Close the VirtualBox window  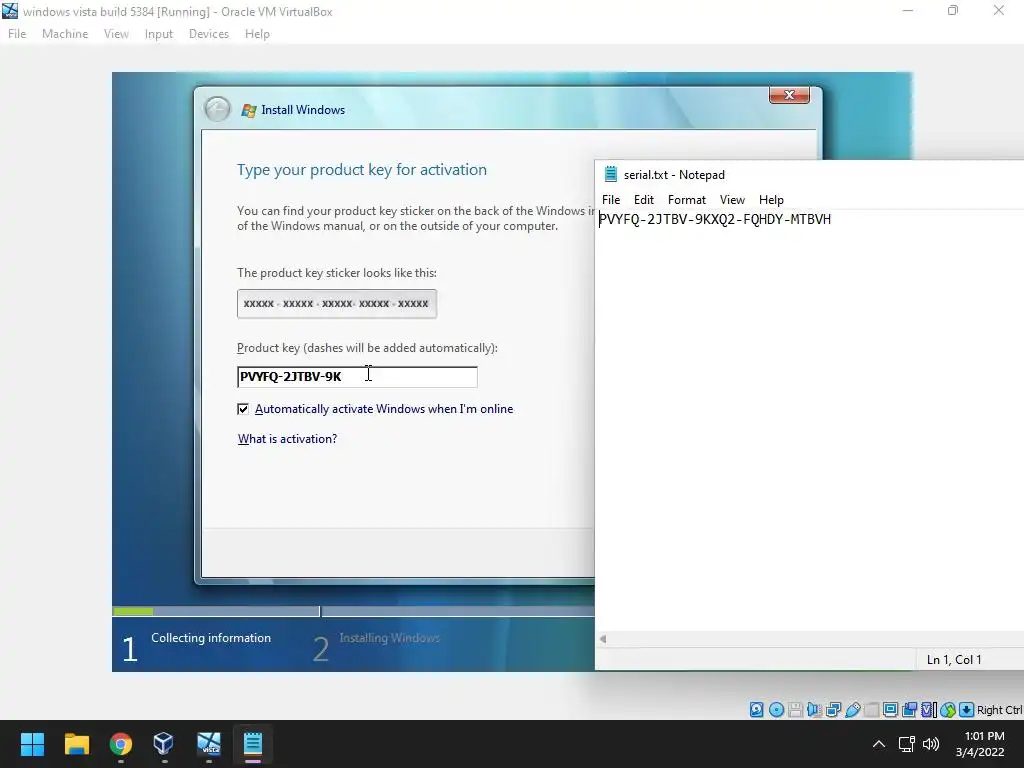999,11
